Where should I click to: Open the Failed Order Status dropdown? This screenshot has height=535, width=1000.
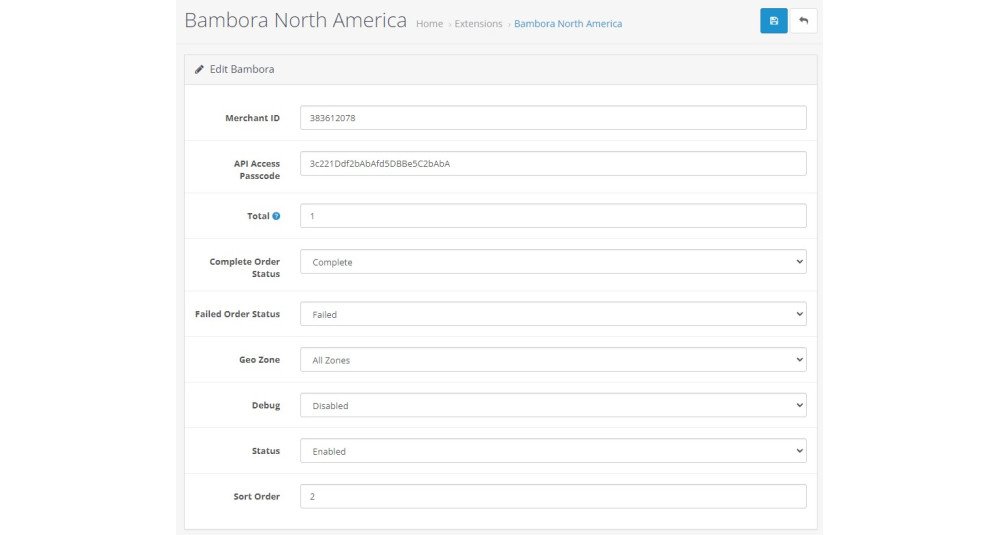pyautogui.click(x=553, y=314)
